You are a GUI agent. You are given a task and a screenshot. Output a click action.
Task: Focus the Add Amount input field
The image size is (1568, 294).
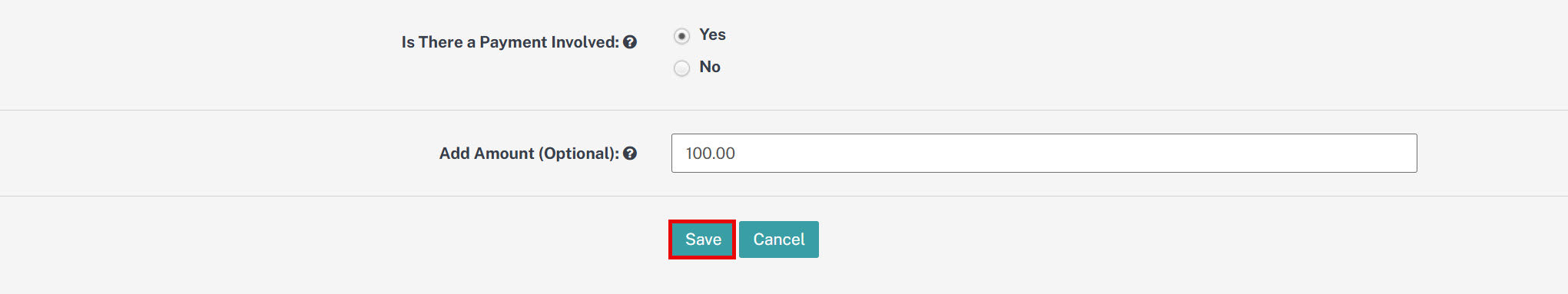click(x=1044, y=154)
